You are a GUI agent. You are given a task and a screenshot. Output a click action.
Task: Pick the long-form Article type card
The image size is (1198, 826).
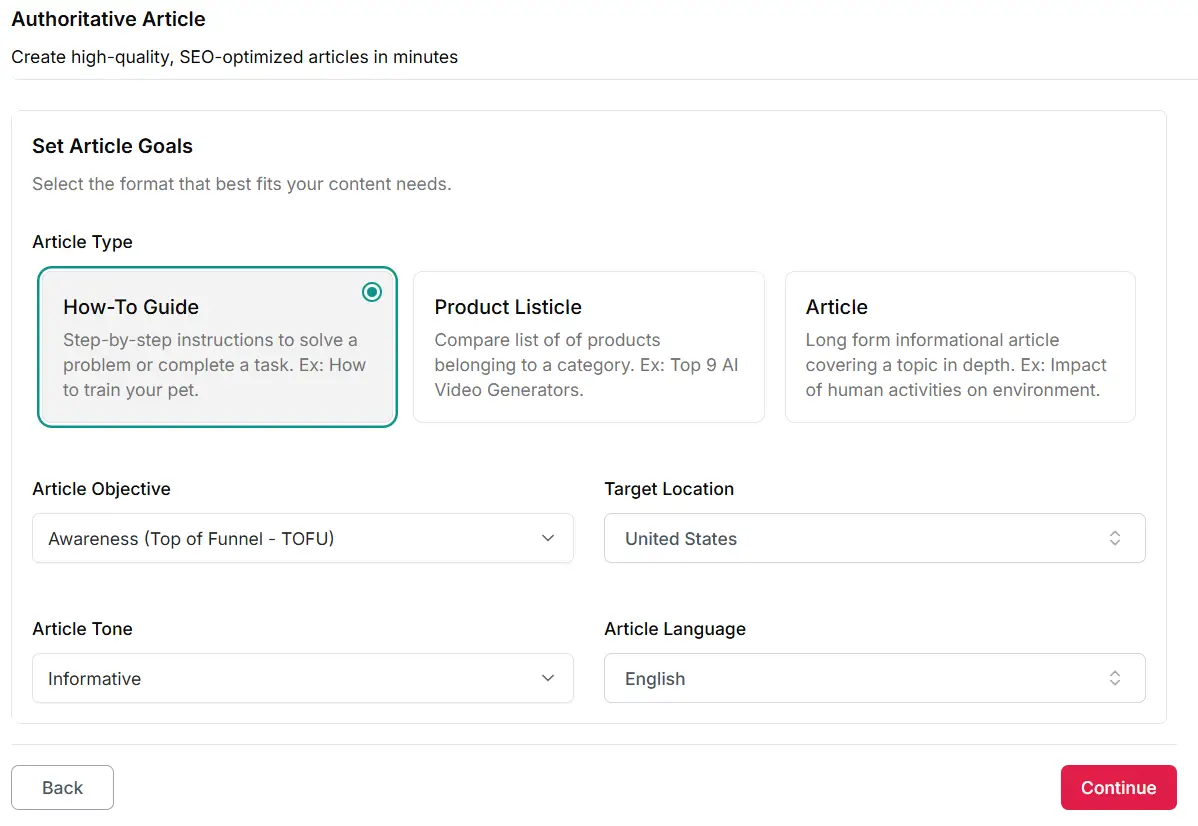tap(959, 347)
